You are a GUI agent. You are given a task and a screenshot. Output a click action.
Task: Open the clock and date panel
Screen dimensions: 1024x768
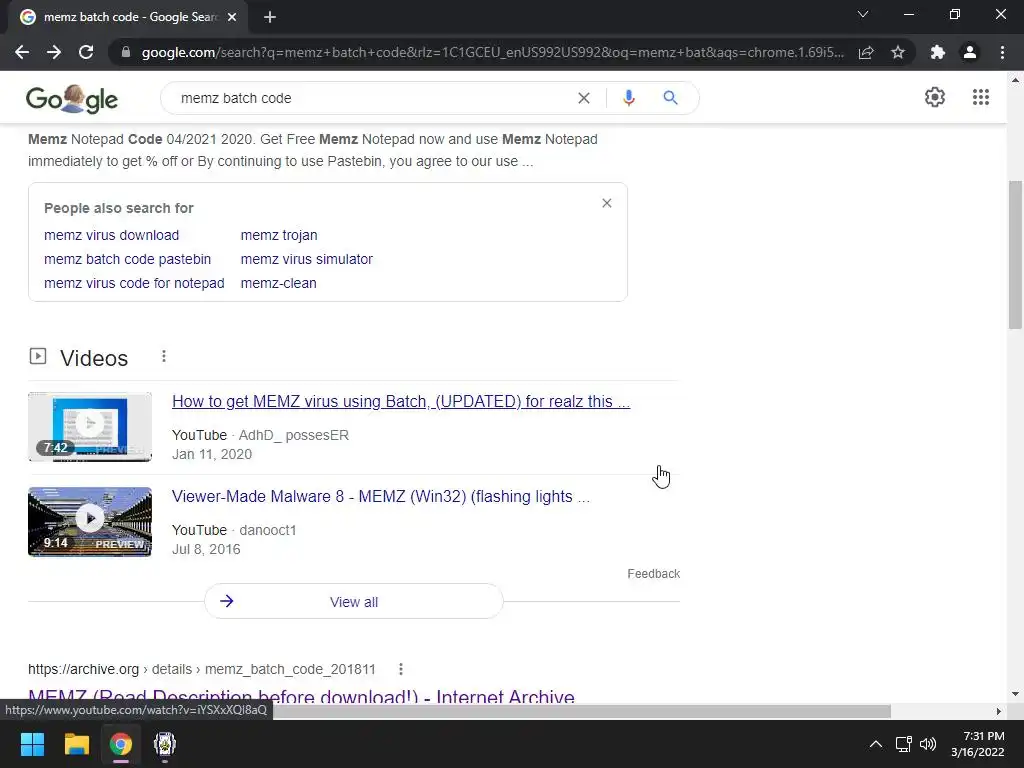point(978,744)
